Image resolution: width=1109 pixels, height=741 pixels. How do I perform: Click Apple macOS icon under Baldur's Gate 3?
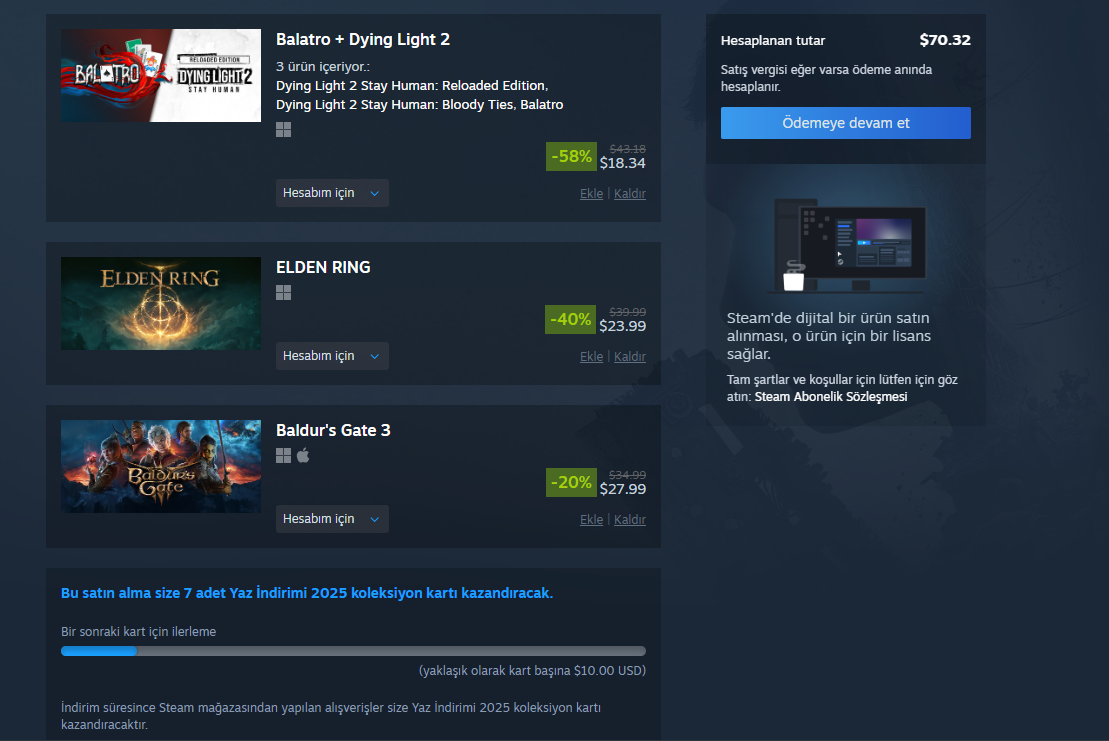pyautogui.click(x=303, y=455)
